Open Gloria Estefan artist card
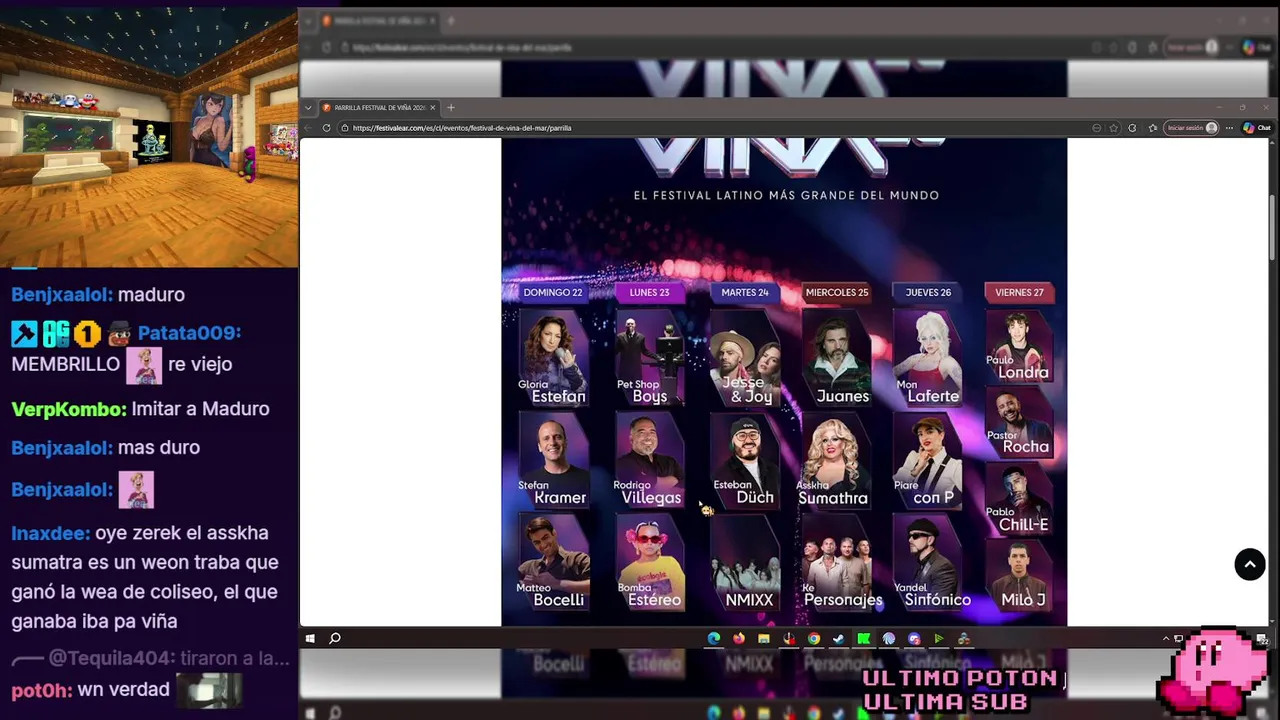Image resolution: width=1280 pixels, height=720 pixels. [x=553, y=357]
